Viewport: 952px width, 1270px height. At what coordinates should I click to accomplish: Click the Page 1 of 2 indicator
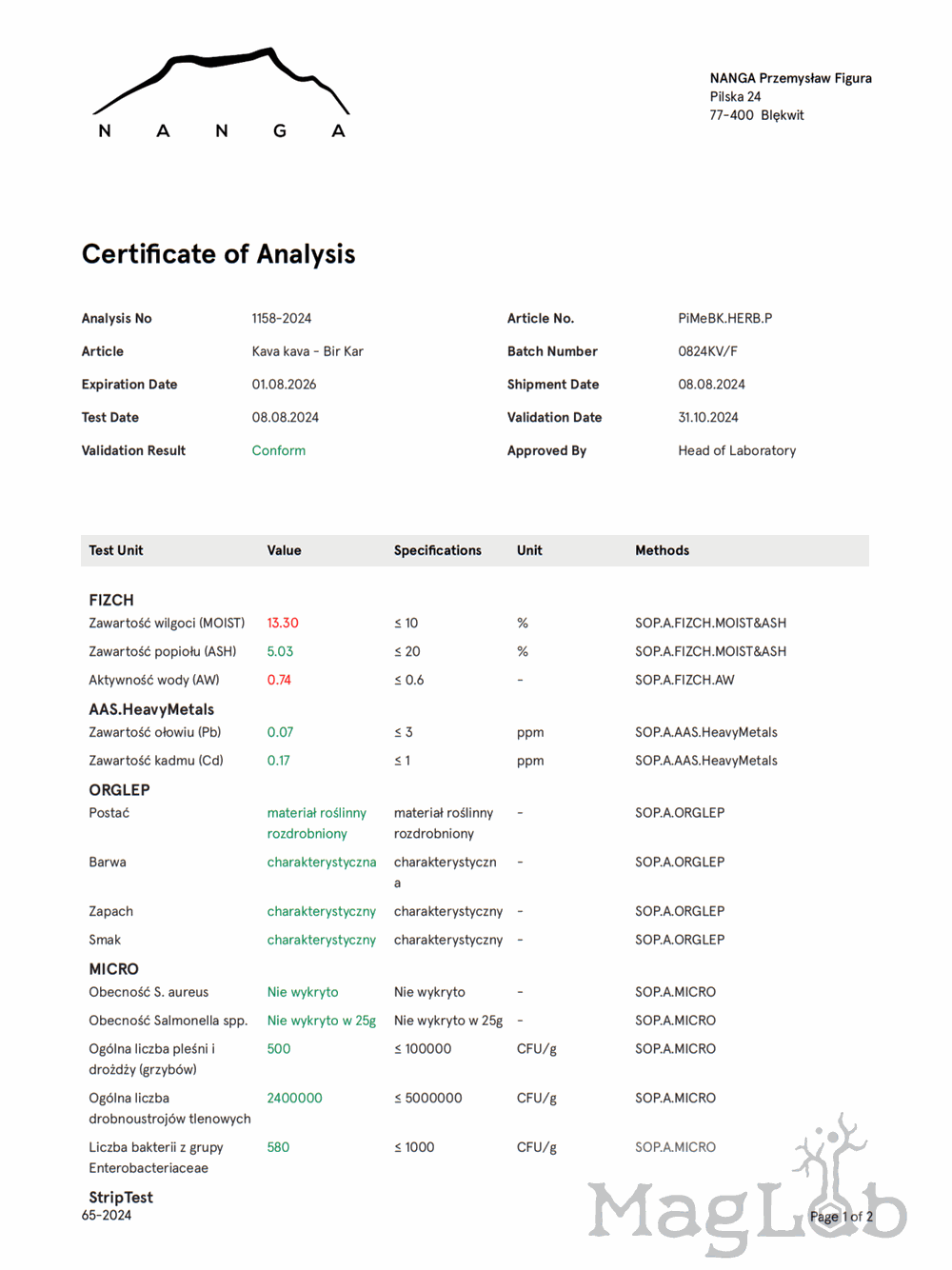pyautogui.click(x=841, y=1217)
